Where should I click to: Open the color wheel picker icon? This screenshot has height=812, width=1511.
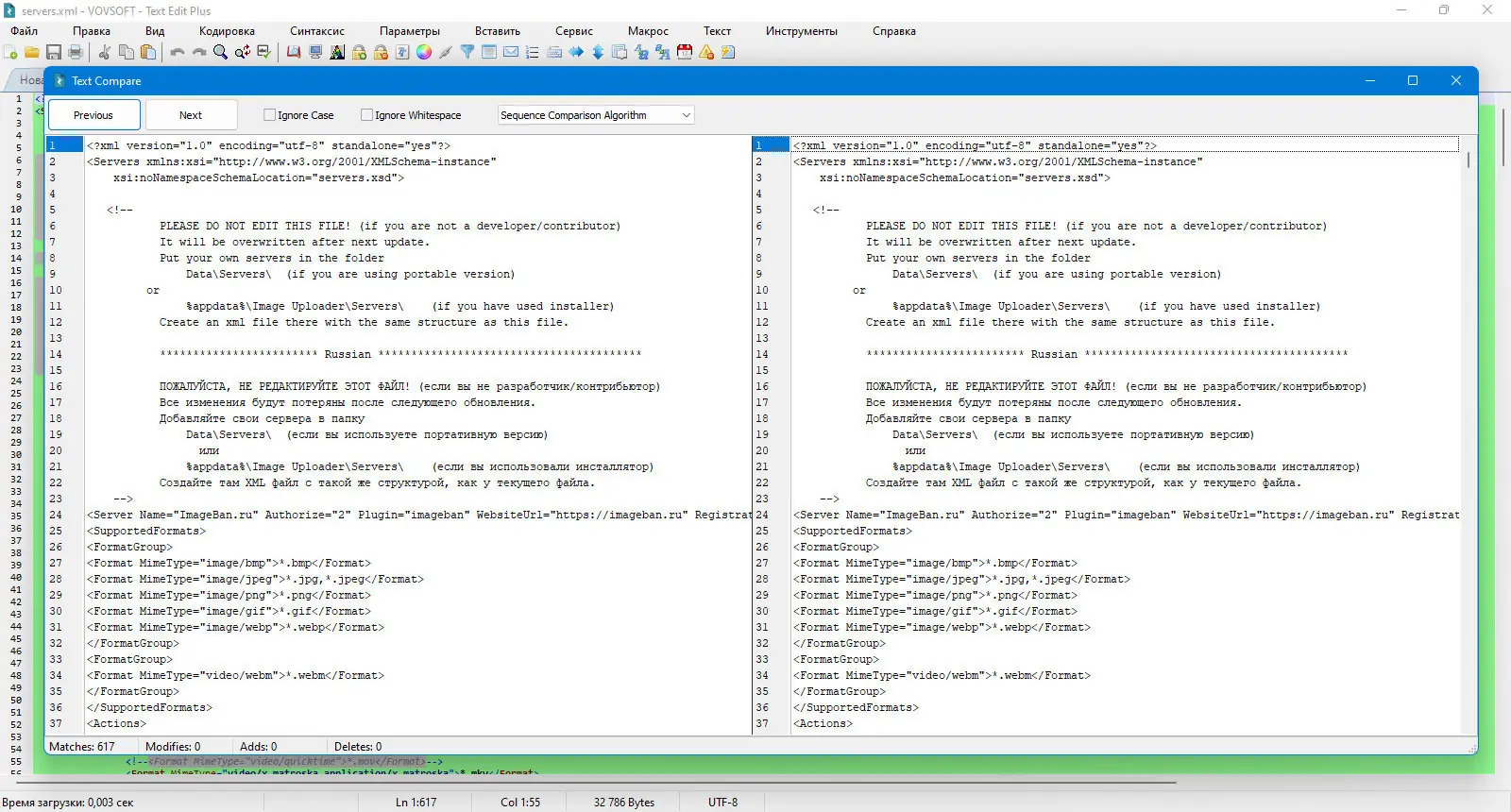tap(424, 53)
